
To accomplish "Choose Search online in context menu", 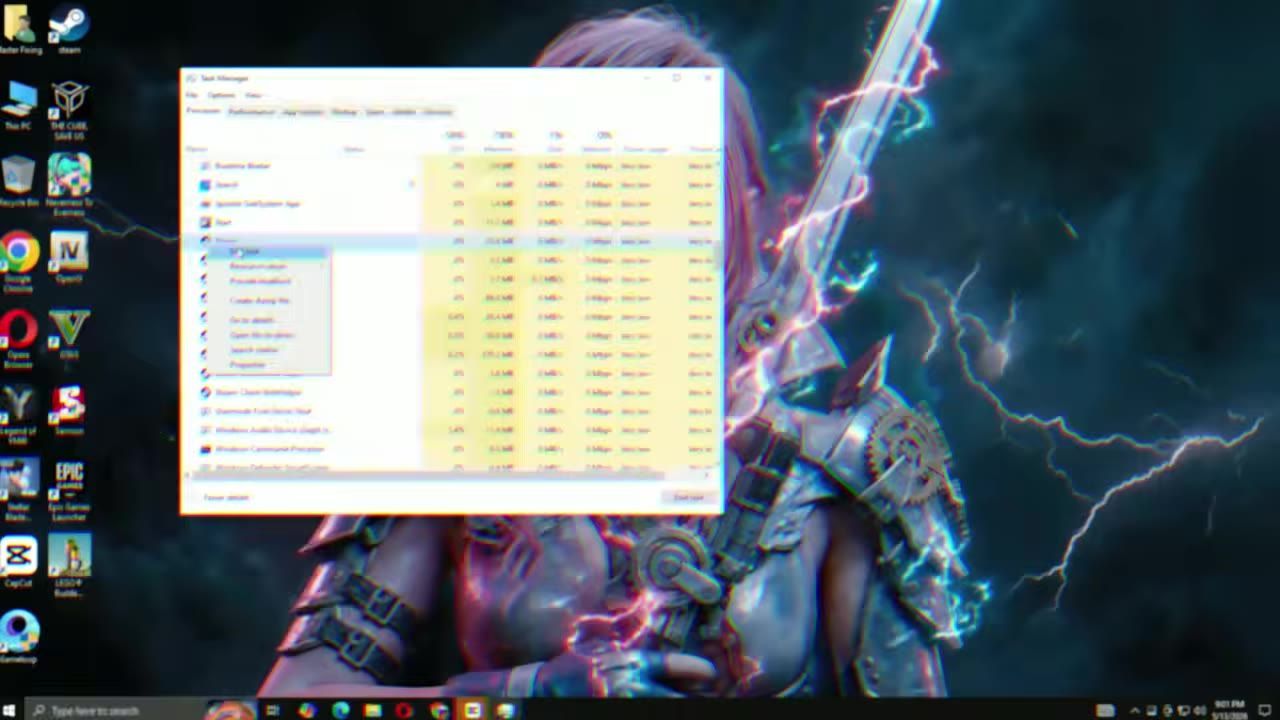I will pos(270,350).
